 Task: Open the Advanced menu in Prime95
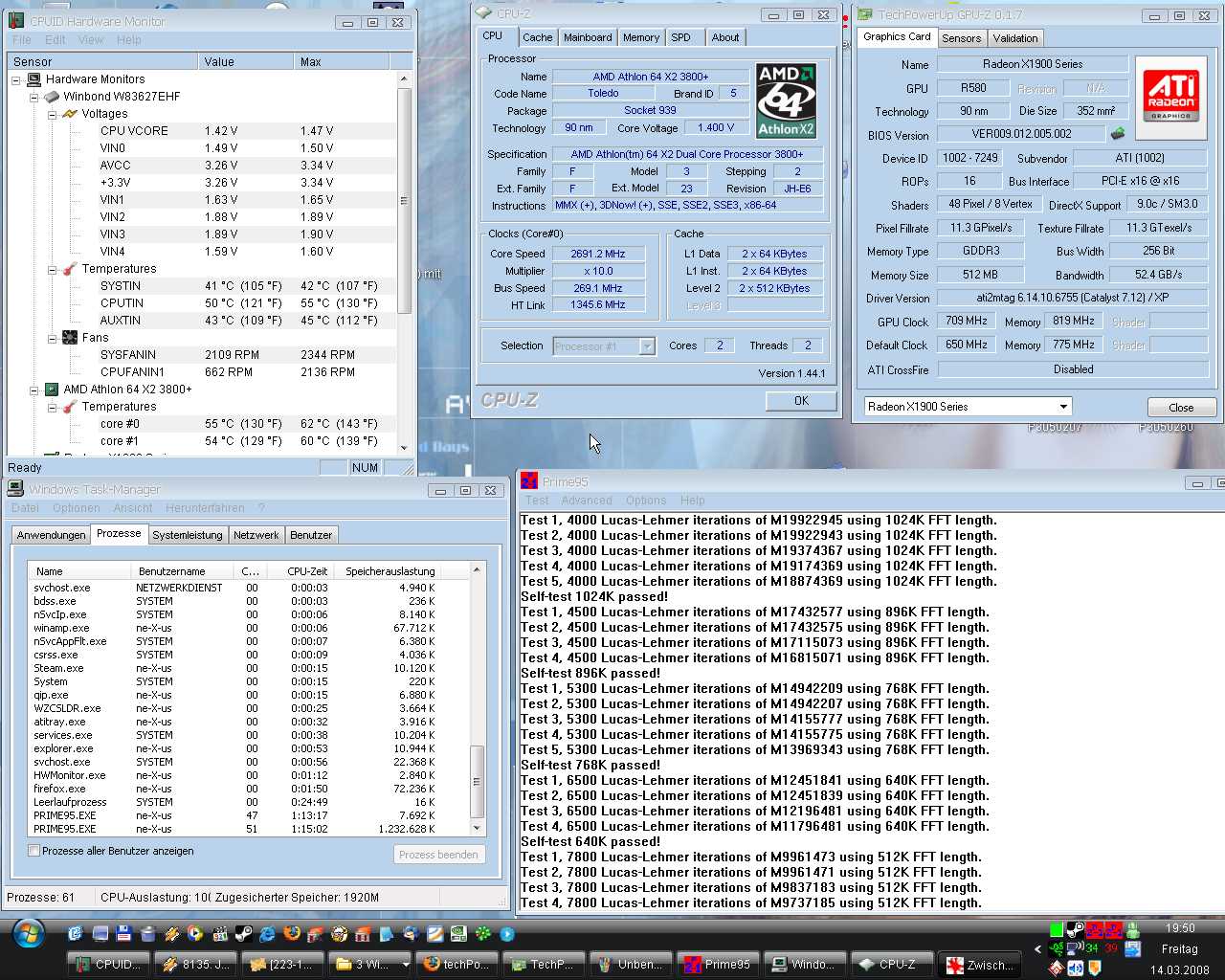pyautogui.click(x=587, y=500)
